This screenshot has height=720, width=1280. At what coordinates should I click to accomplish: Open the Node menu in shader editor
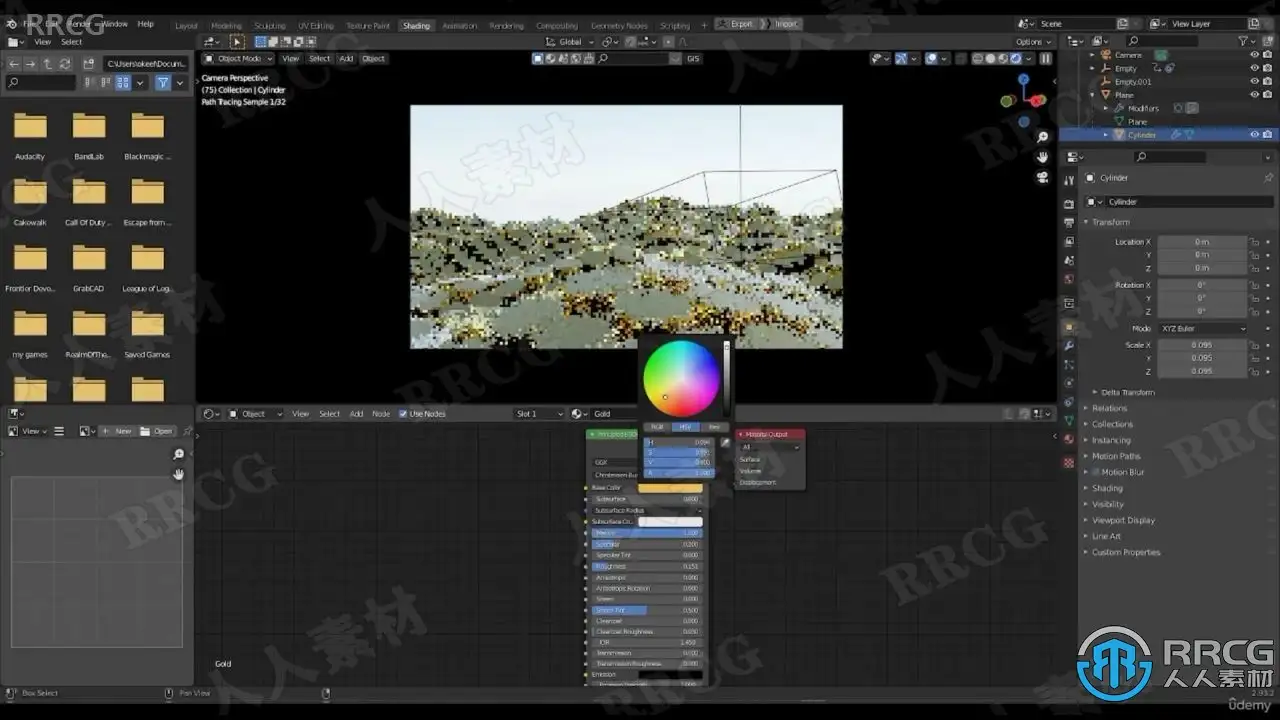pyautogui.click(x=381, y=413)
